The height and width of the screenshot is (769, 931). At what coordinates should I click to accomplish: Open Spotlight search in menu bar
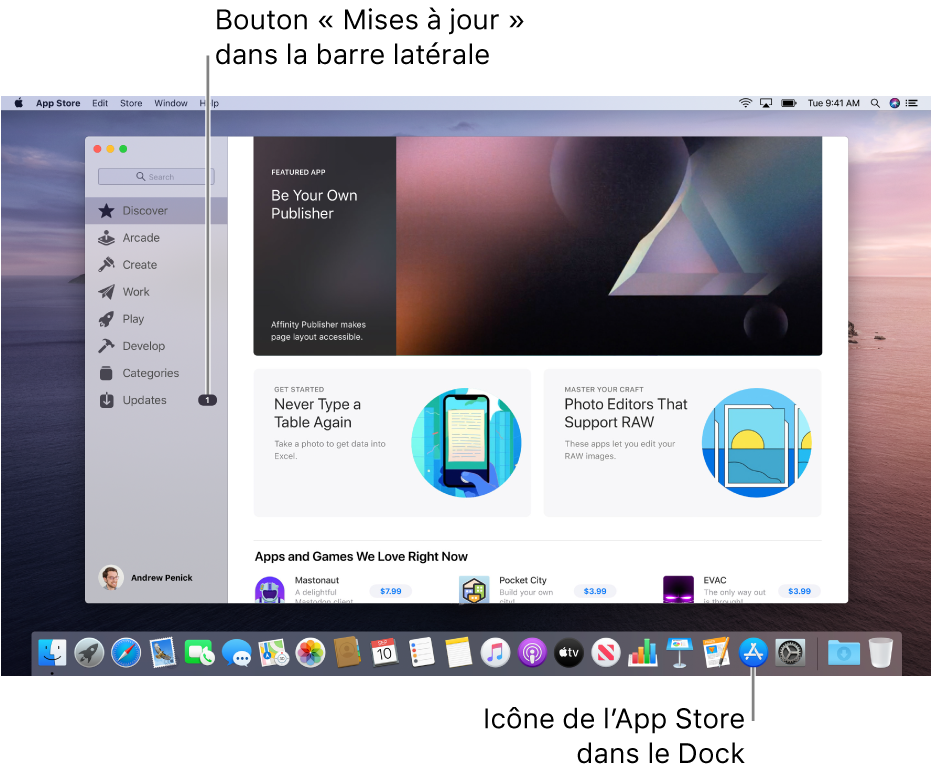[875, 103]
